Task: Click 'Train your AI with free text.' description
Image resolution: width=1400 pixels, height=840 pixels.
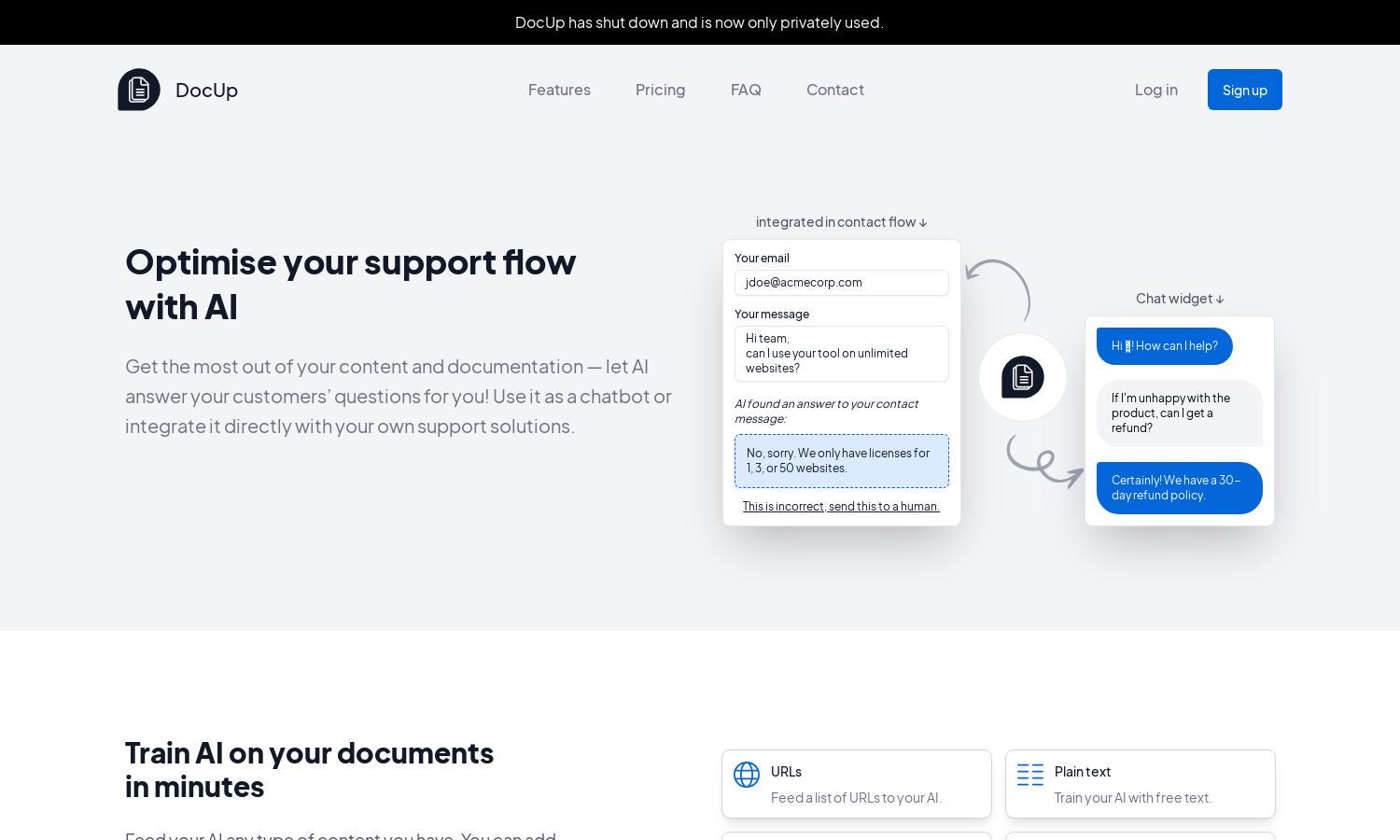Action: 1133,798
